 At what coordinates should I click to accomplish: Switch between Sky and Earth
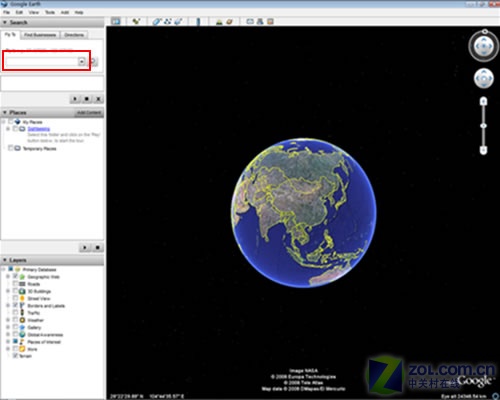(229, 22)
